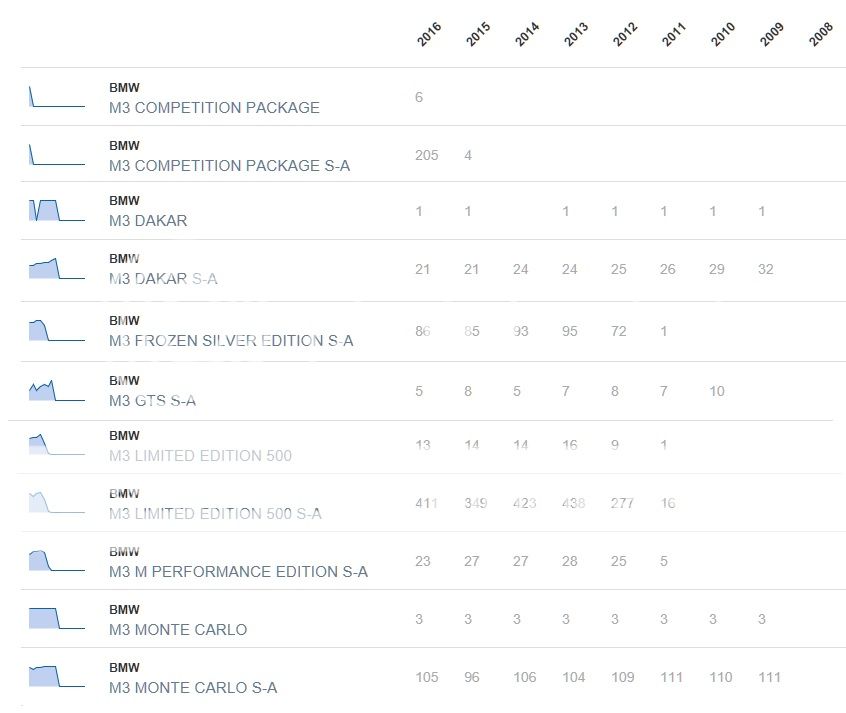Open the M3 Dakar S-A sparkline chart
Viewport: 846px width, 713px height.
pos(56,269)
